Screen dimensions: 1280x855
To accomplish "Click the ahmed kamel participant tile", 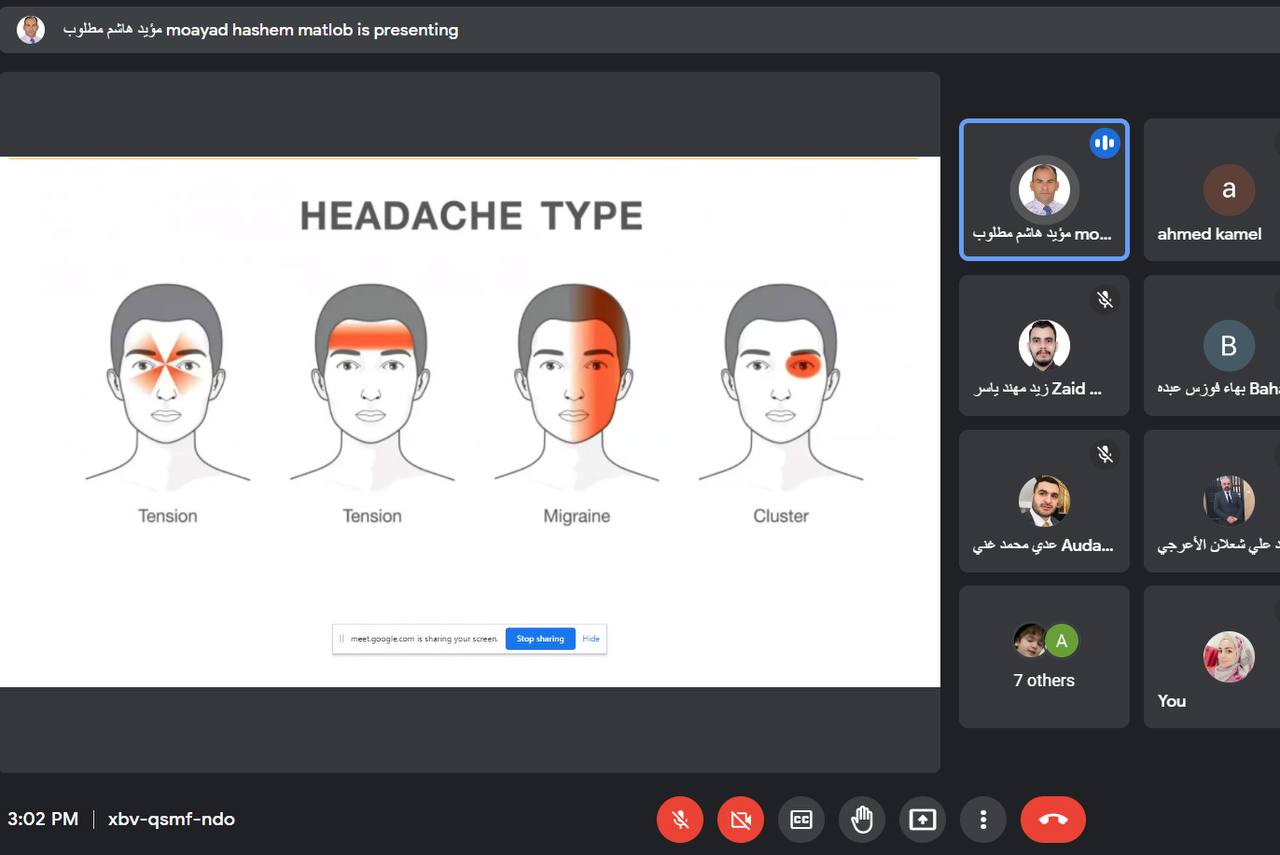I will point(1212,190).
